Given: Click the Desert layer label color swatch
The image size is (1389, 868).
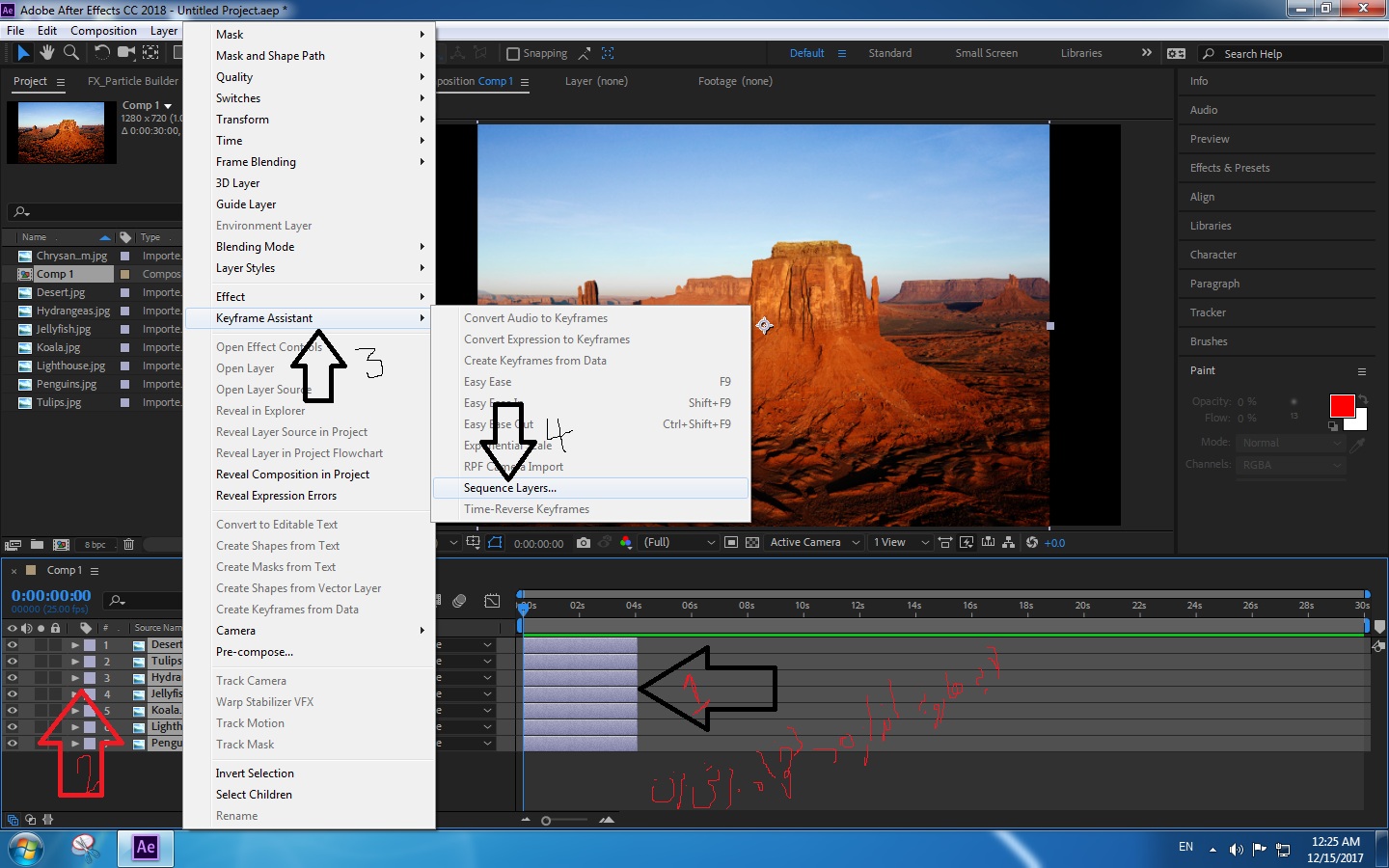Looking at the screenshot, I should coord(90,645).
